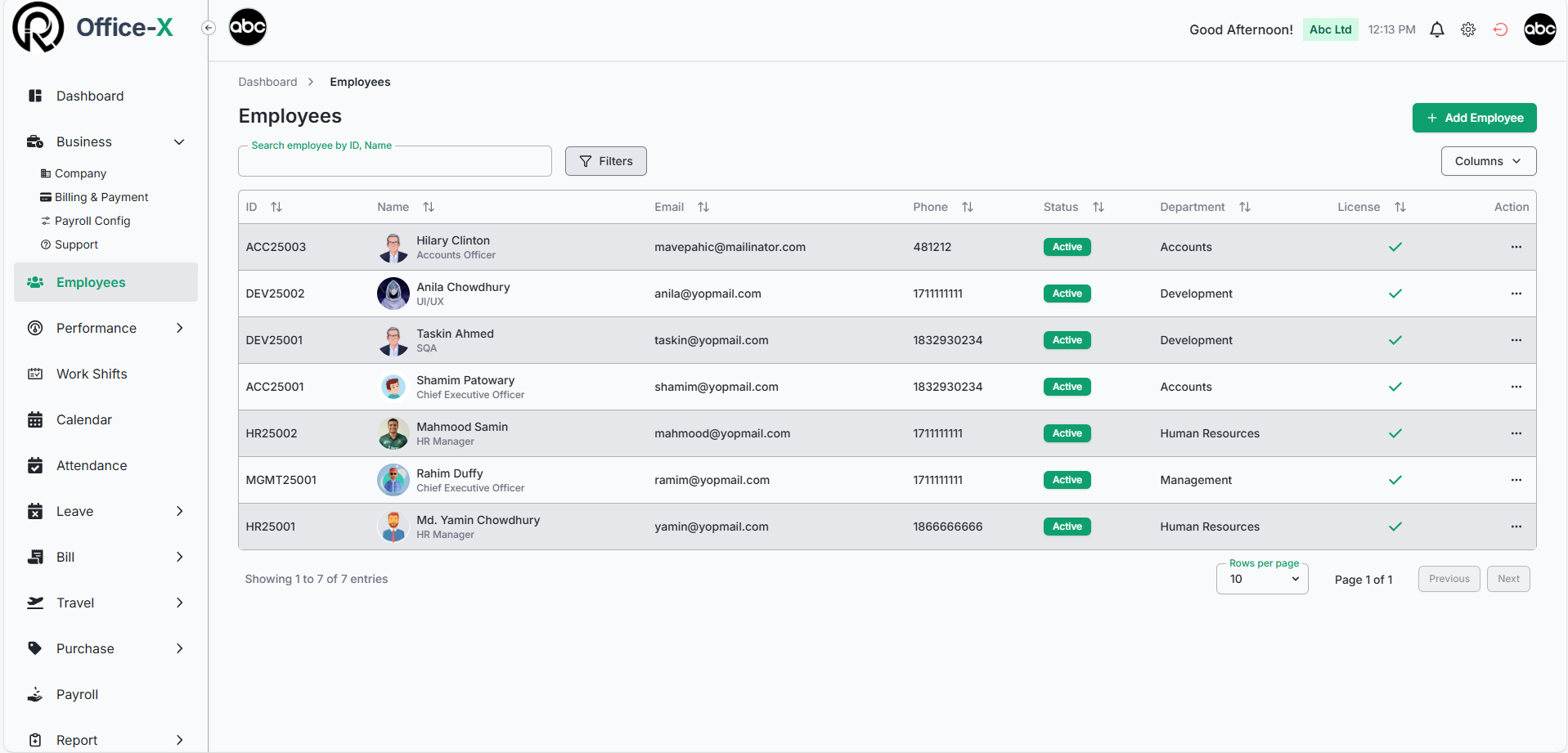This screenshot has height=753, width=1568.
Task: Click Active status badge for Taskin Ahmed
Action: 1067,340
